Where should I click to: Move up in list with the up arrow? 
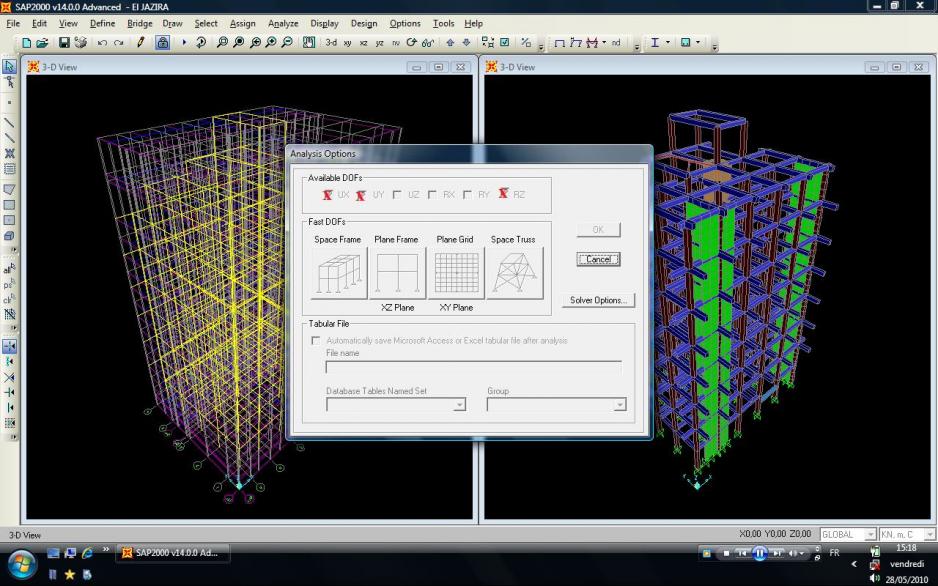click(450, 42)
